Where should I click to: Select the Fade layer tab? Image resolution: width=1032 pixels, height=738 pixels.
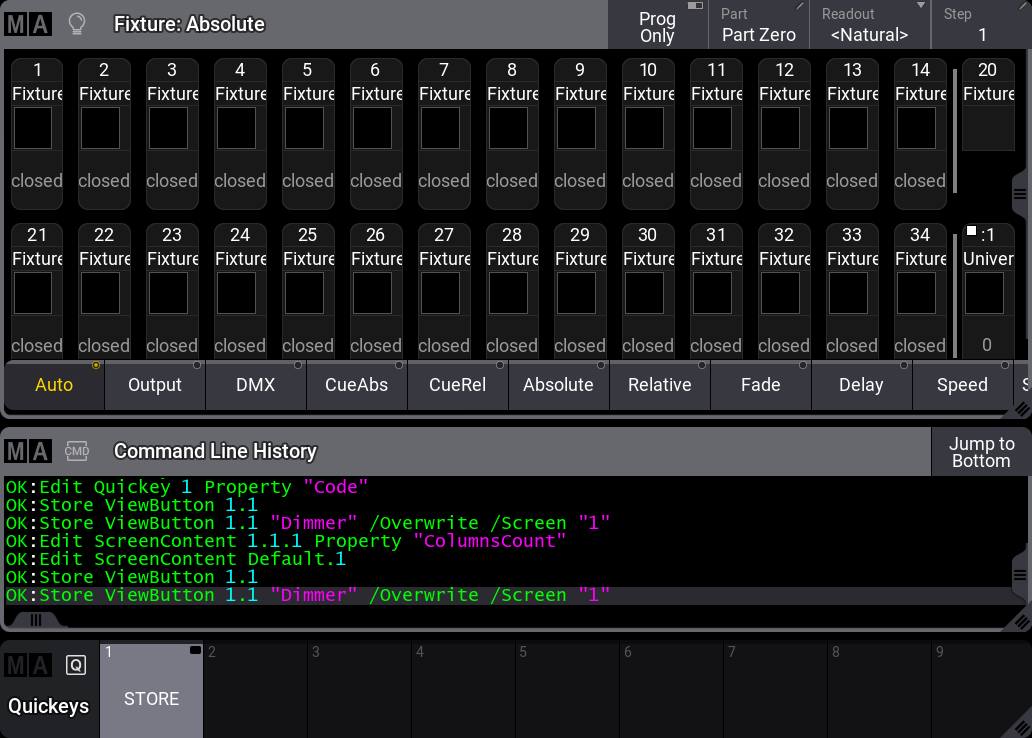(x=760, y=385)
